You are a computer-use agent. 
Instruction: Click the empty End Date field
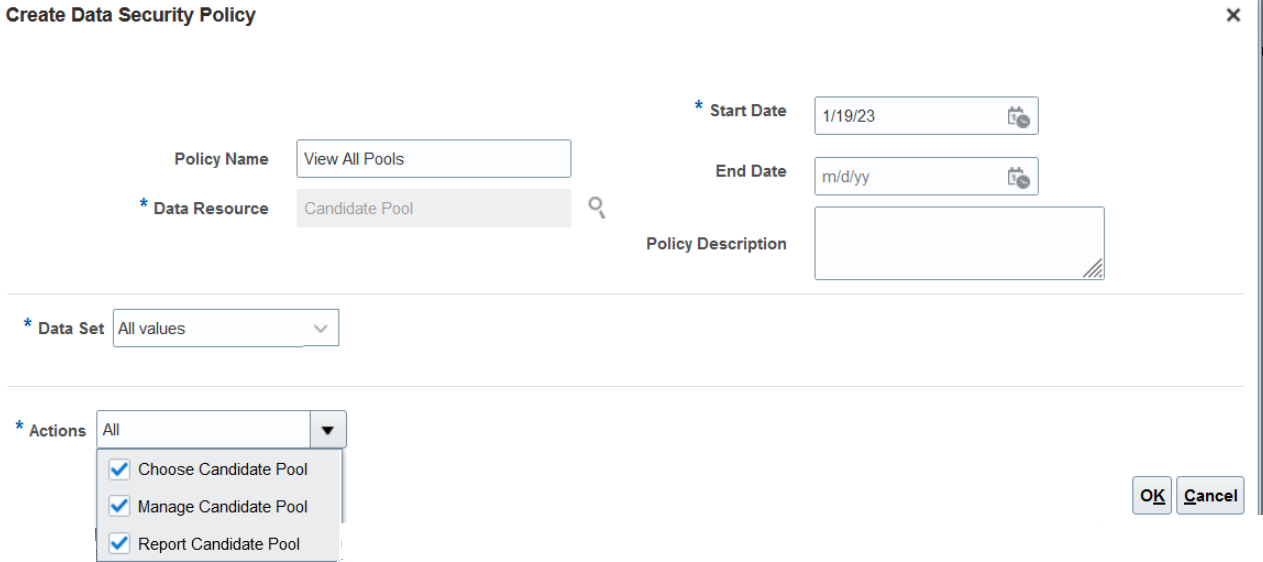click(x=905, y=177)
